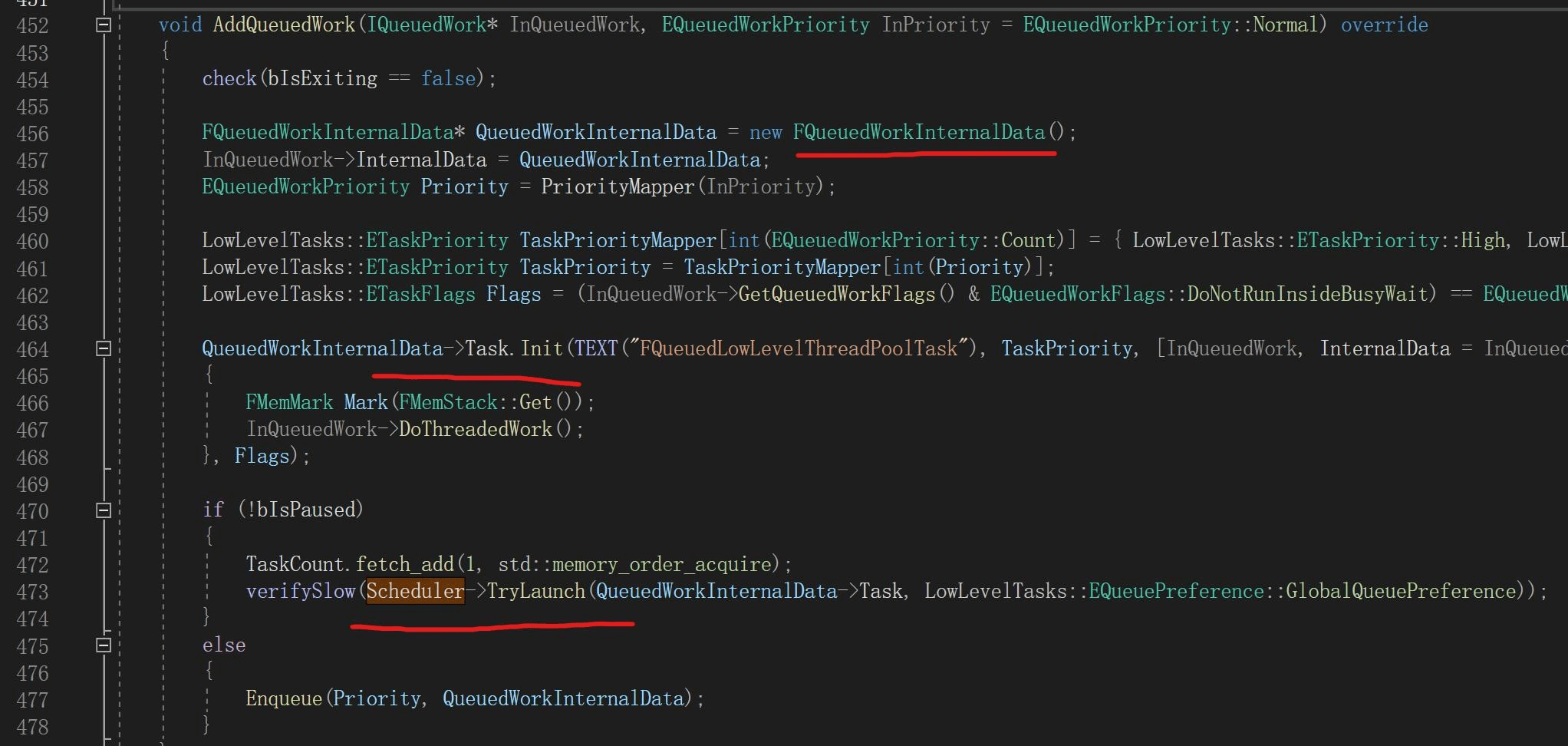1568x746 pixels.
Task: Collapse the else block at line 475
Action: (x=104, y=645)
